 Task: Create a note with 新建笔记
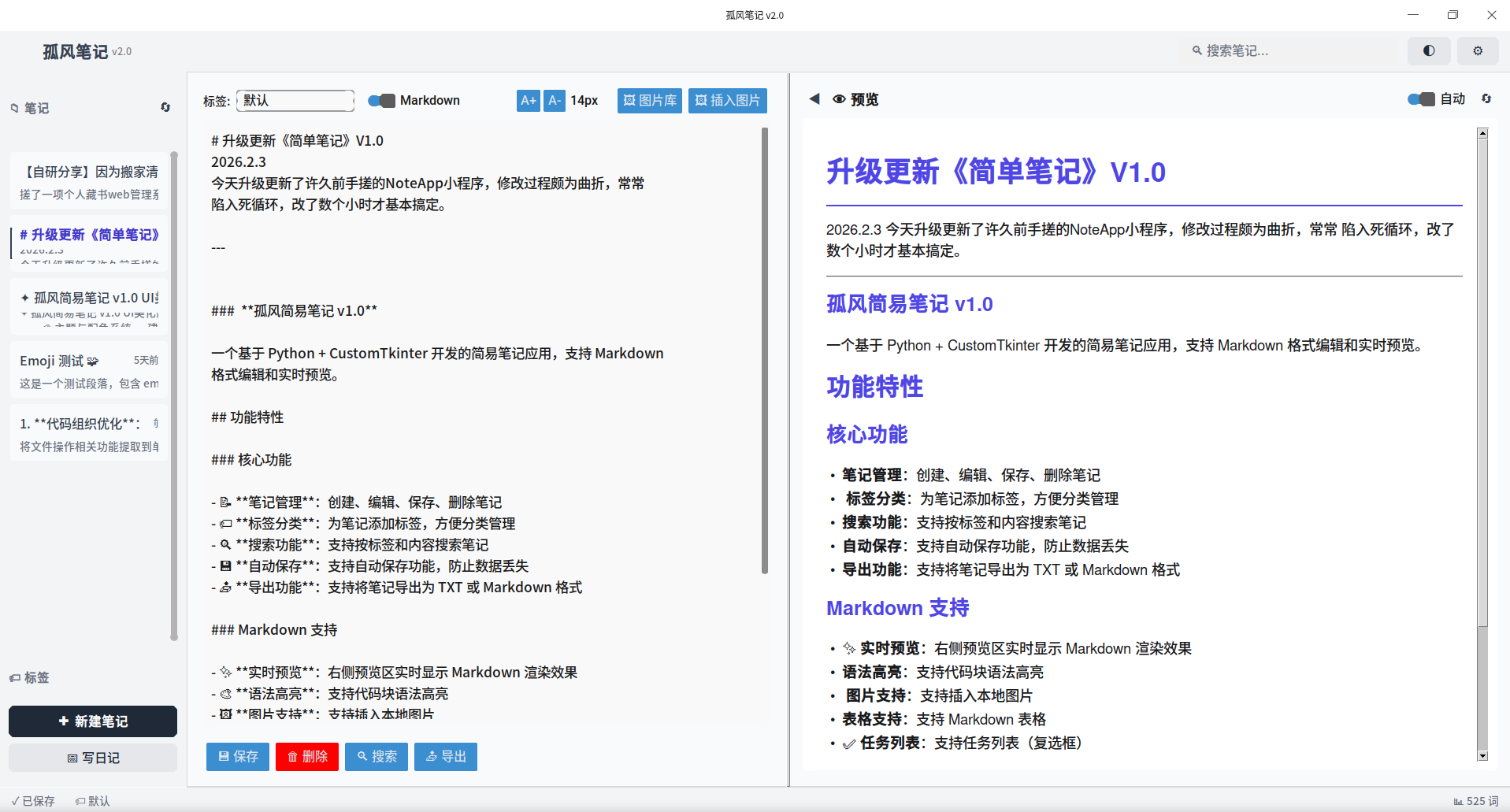point(92,721)
